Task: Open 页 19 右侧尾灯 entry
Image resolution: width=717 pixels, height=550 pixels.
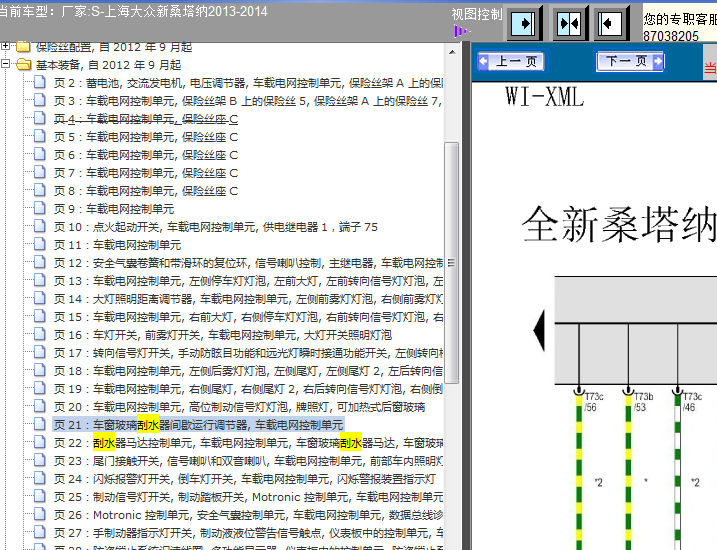Action: (248, 389)
